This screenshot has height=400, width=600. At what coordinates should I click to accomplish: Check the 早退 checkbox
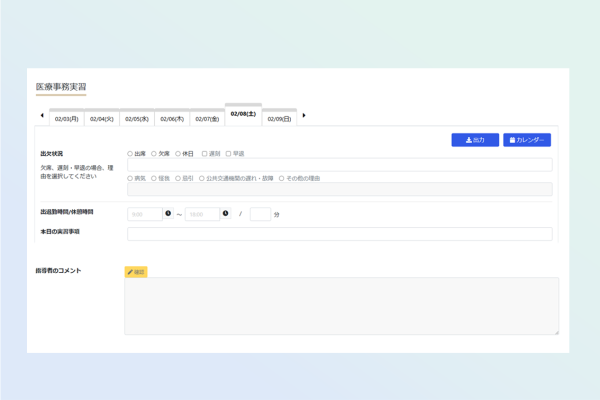(x=228, y=154)
